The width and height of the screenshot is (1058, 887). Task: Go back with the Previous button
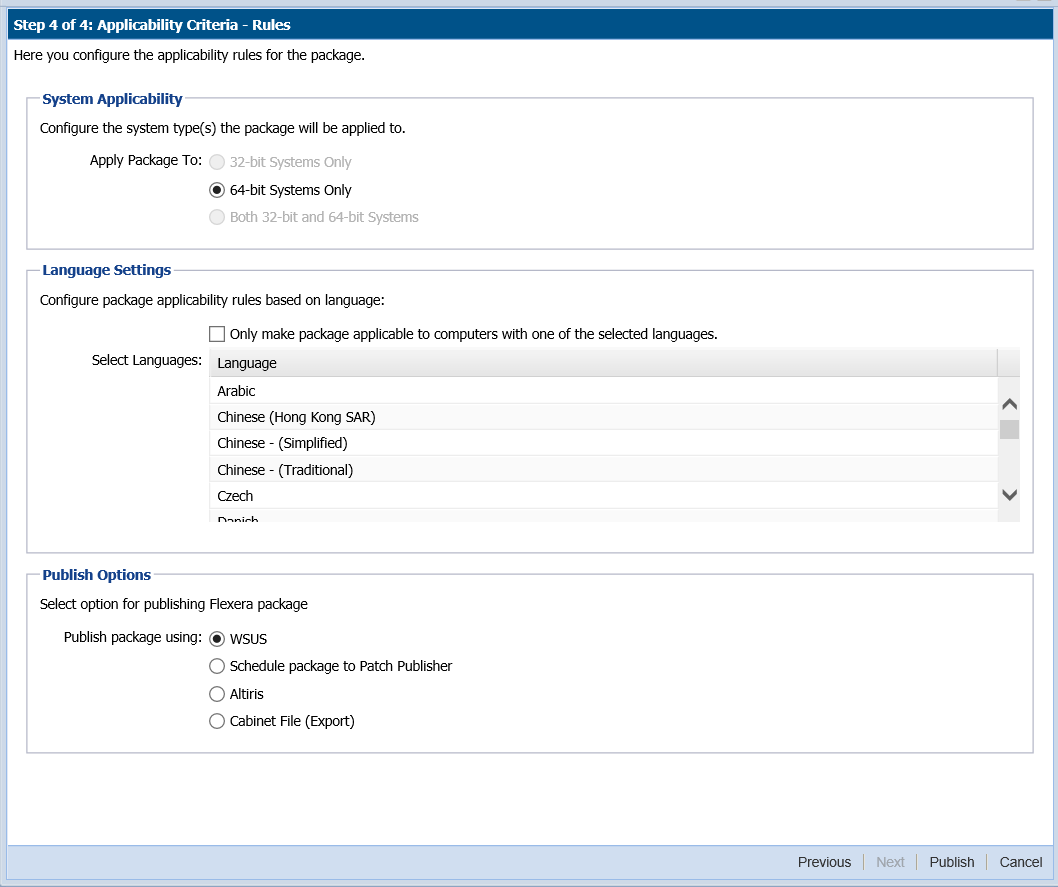(x=824, y=862)
